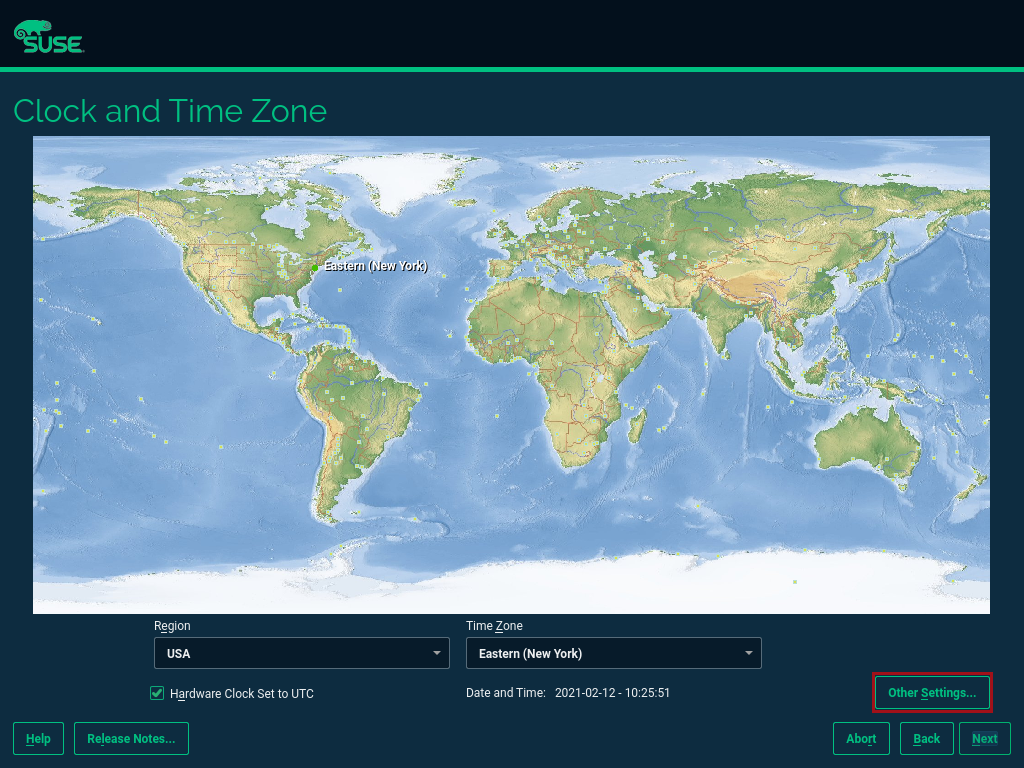Screen dimensions: 1024x768
Task: Open the Other Settings dialog
Action: coord(932,692)
